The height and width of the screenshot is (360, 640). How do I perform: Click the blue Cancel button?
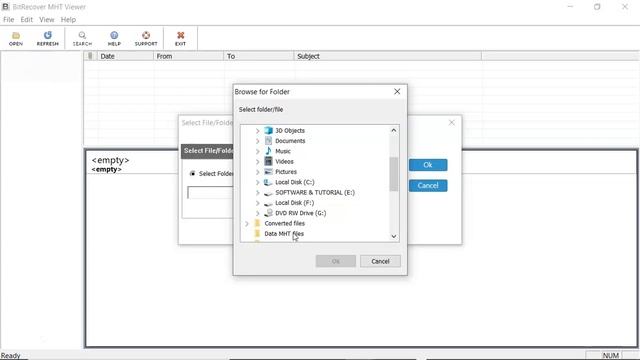428,186
